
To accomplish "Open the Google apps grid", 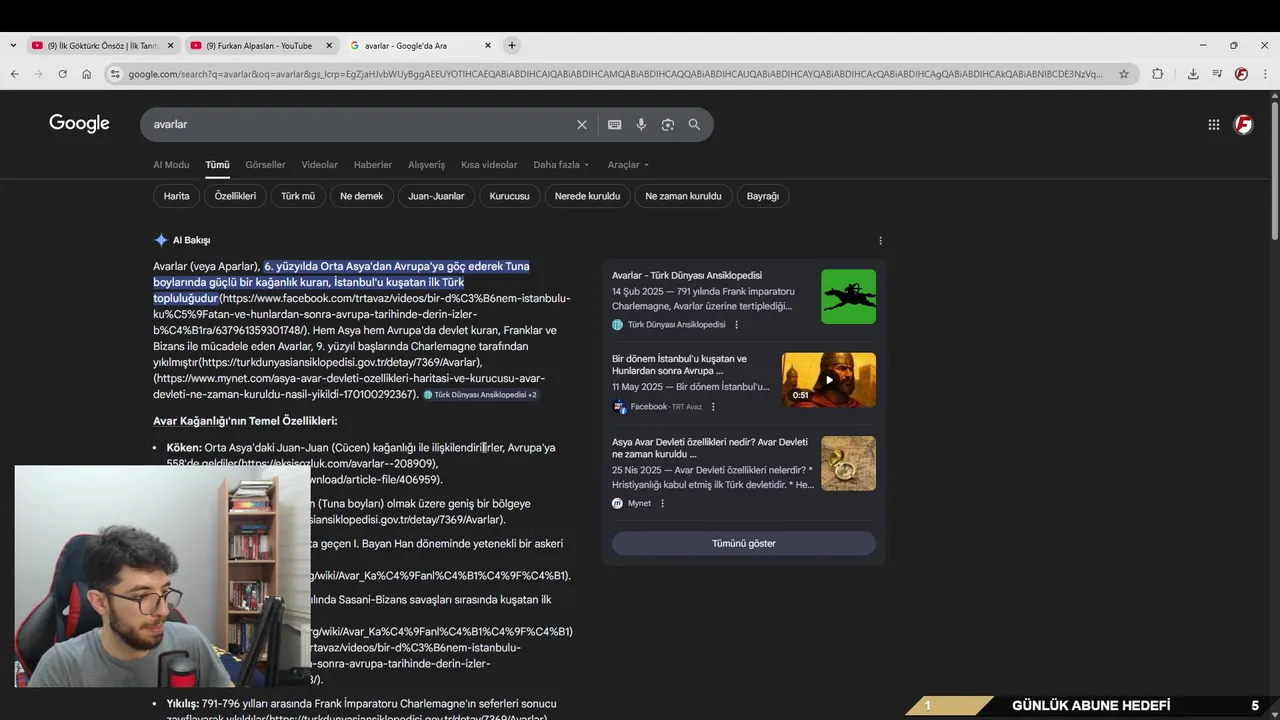I will [1213, 124].
